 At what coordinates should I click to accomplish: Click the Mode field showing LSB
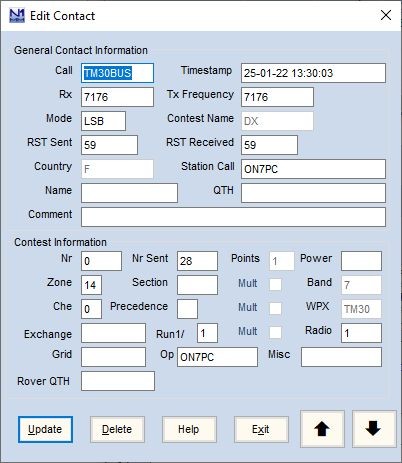(x=103, y=121)
